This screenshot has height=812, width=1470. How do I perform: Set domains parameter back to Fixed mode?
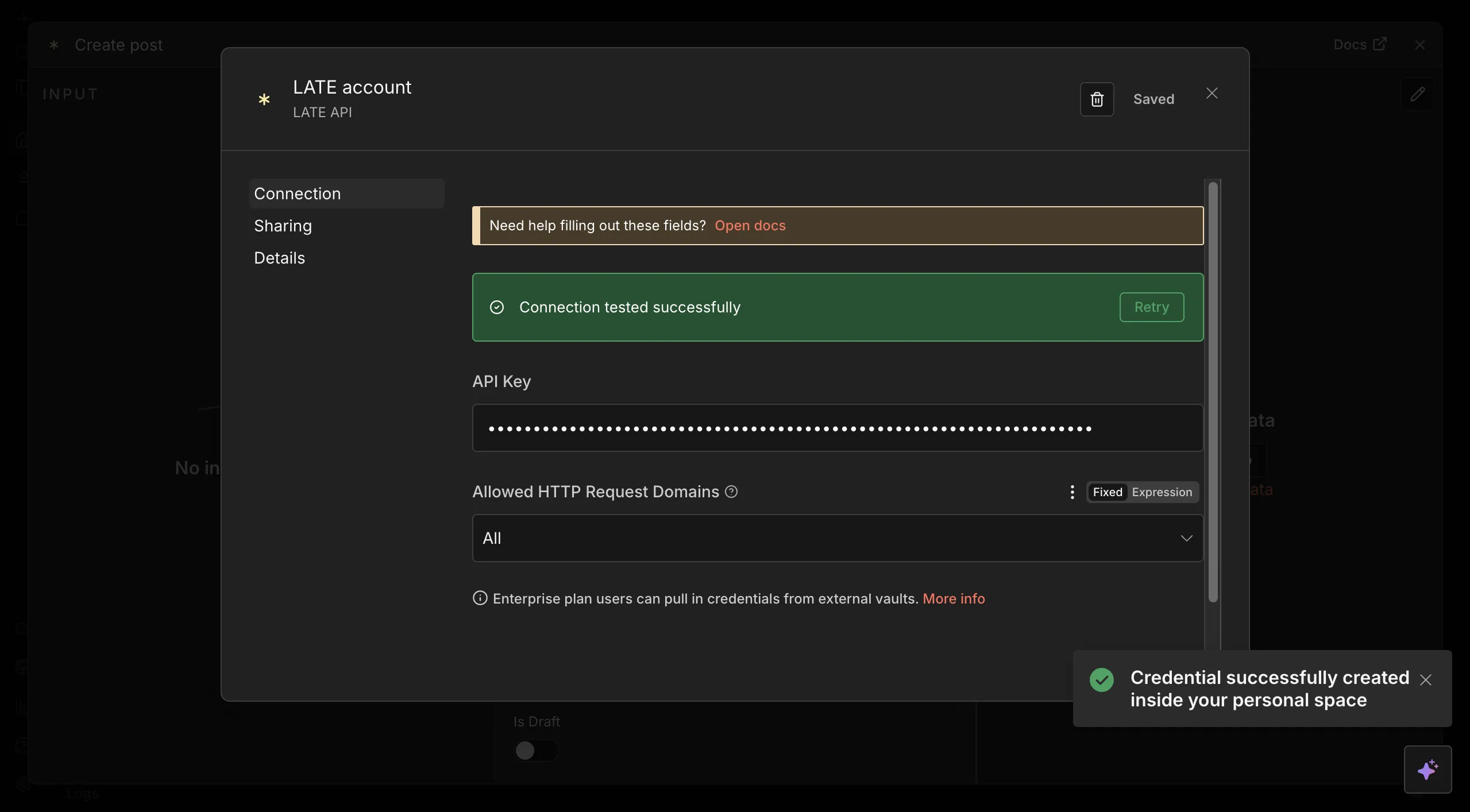pyautogui.click(x=1106, y=492)
